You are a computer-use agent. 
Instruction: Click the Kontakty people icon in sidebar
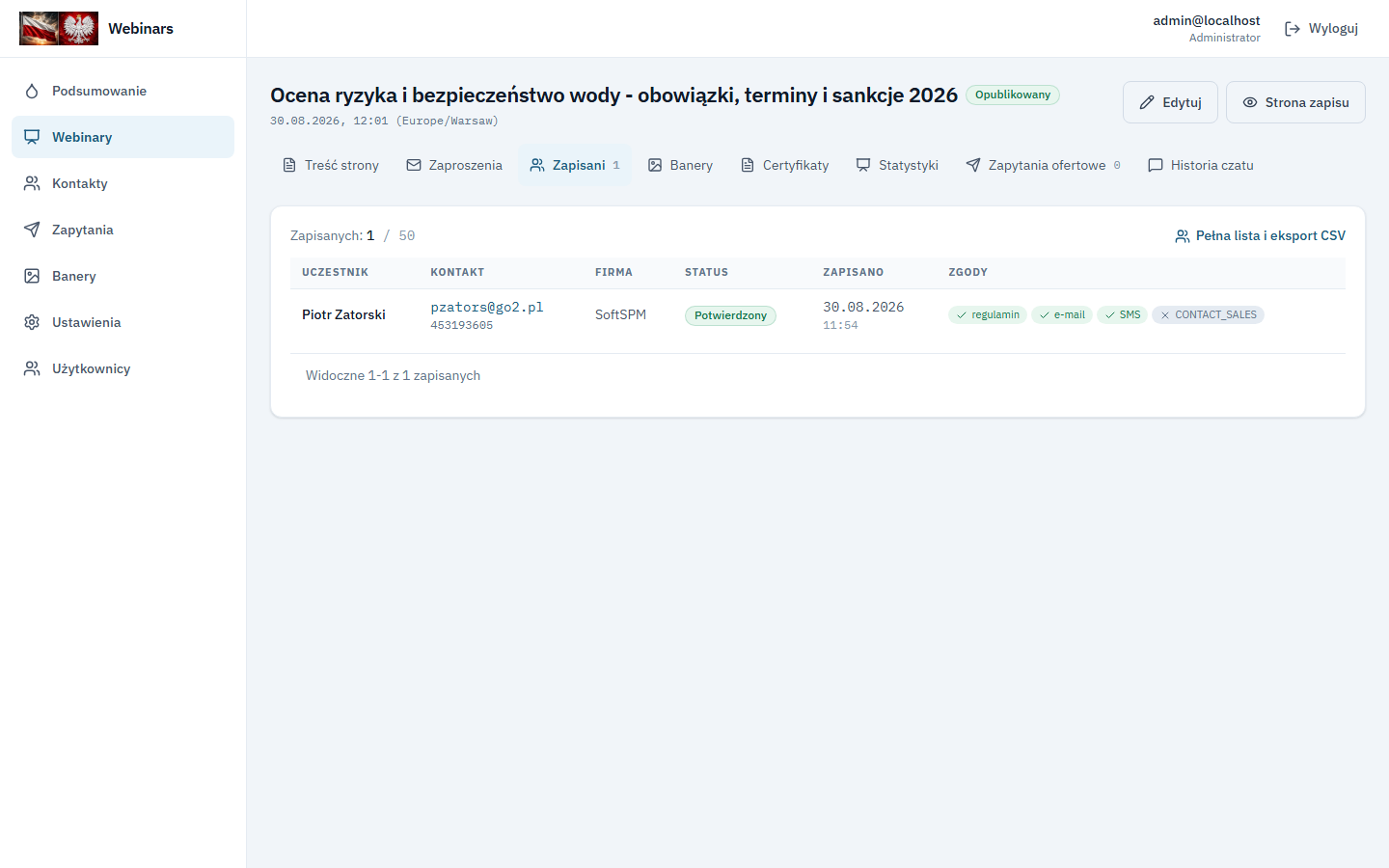(32, 183)
